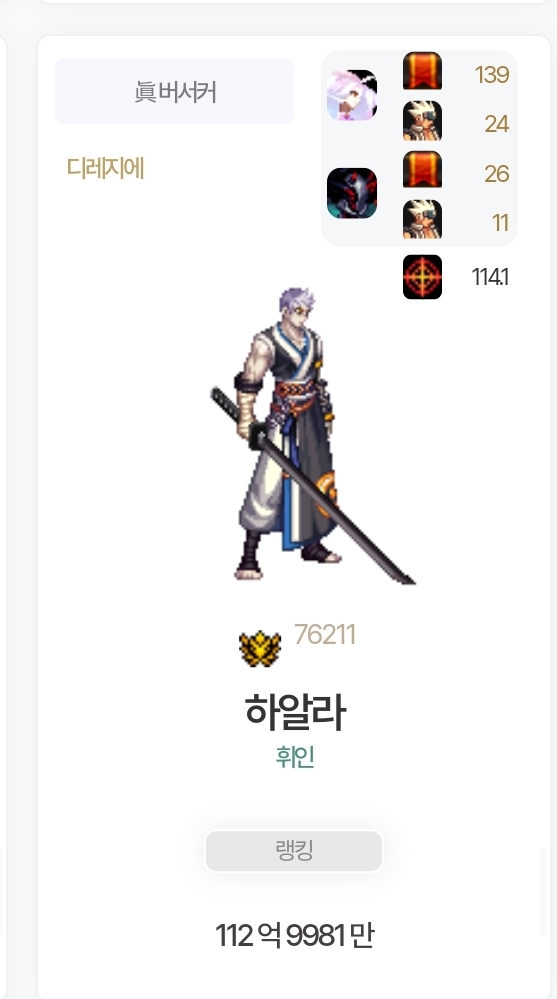Click the swordsman character sprite image

(312, 435)
